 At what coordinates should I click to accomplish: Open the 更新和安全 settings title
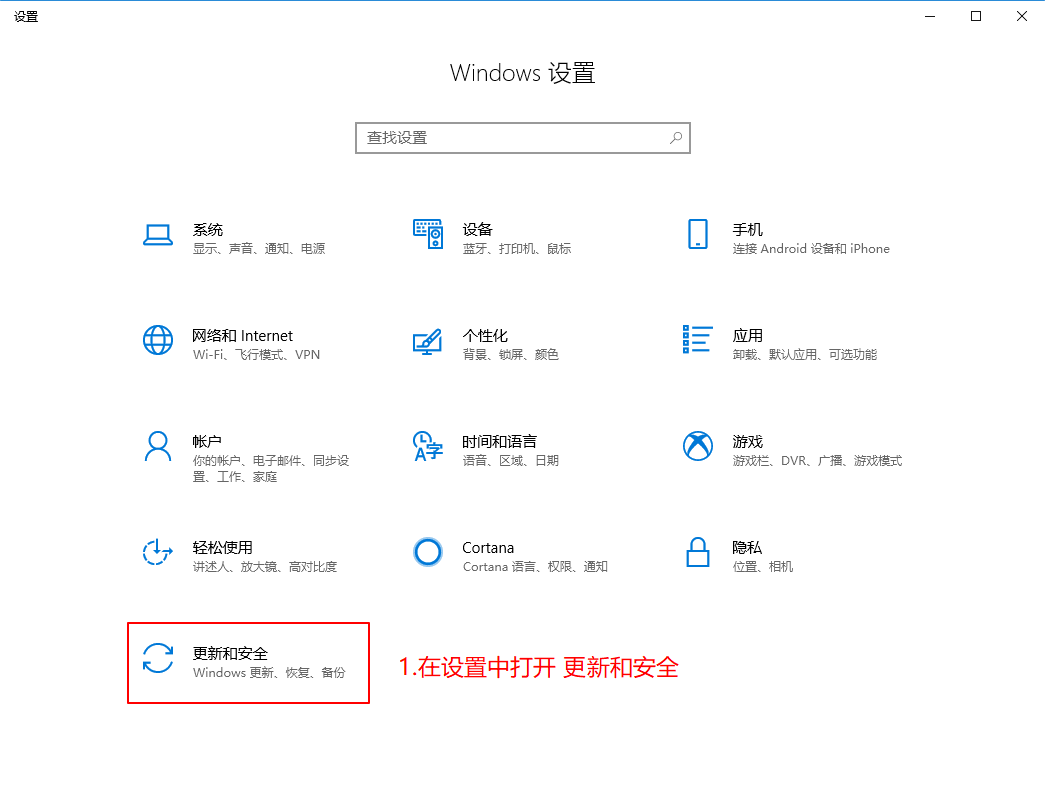pyautogui.click(x=230, y=653)
